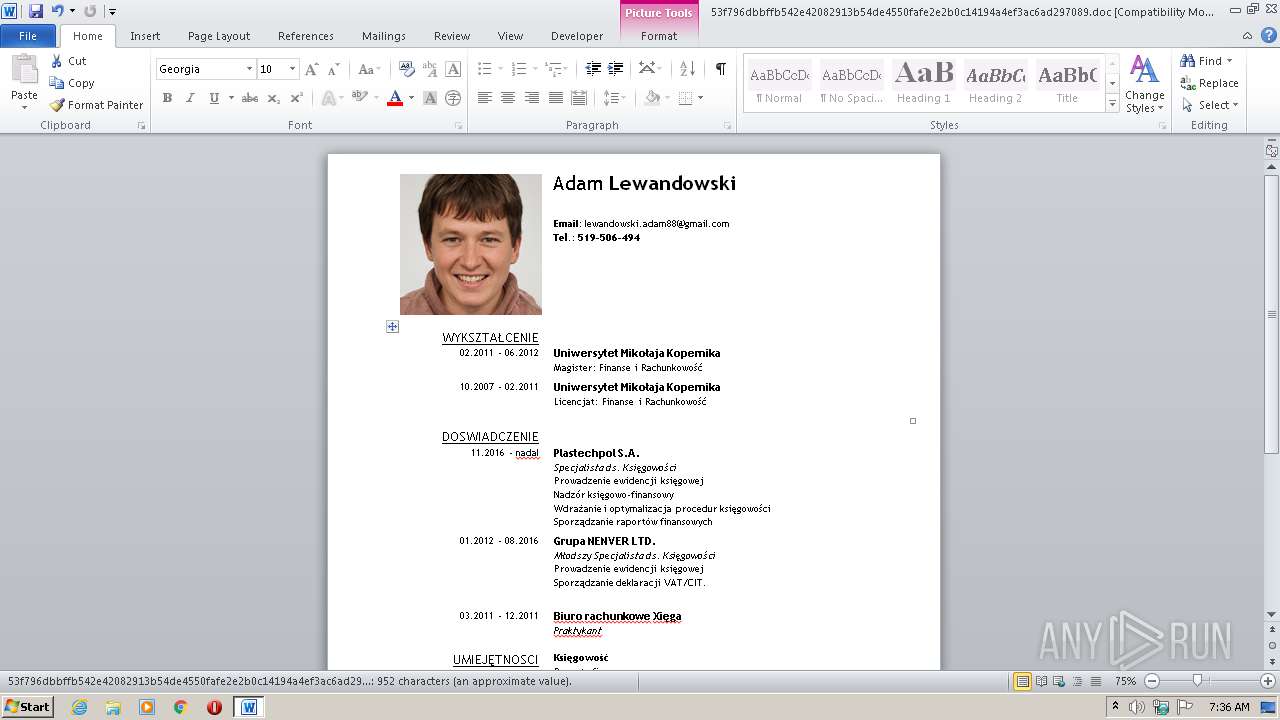Center the paragraph text
Image resolution: width=1280 pixels, height=720 pixels.
click(x=508, y=98)
